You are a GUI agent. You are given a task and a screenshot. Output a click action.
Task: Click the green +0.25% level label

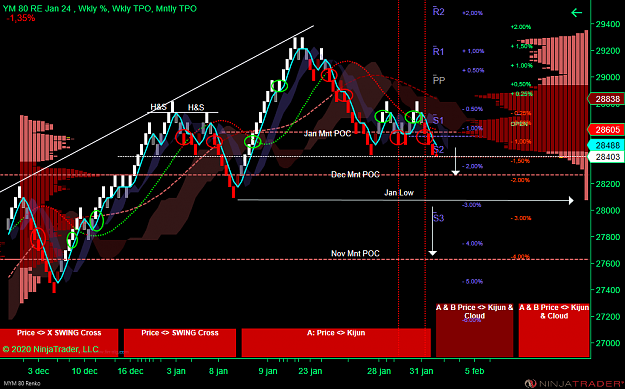click(521, 94)
